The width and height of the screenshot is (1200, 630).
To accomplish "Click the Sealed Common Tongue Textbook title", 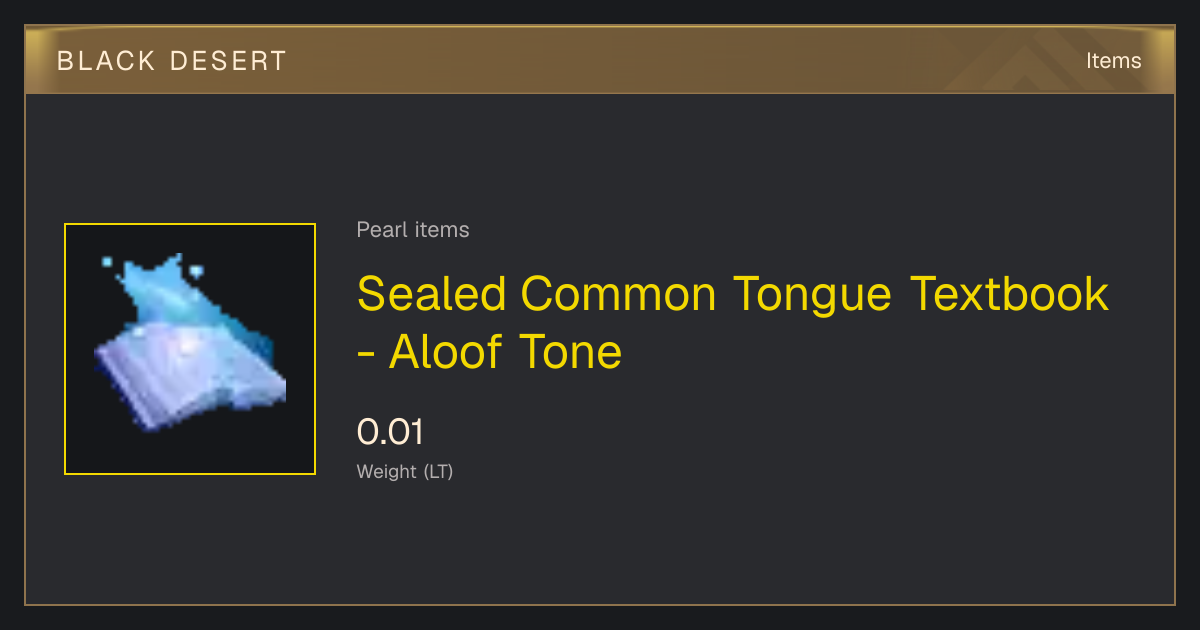I will tap(733, 294).
